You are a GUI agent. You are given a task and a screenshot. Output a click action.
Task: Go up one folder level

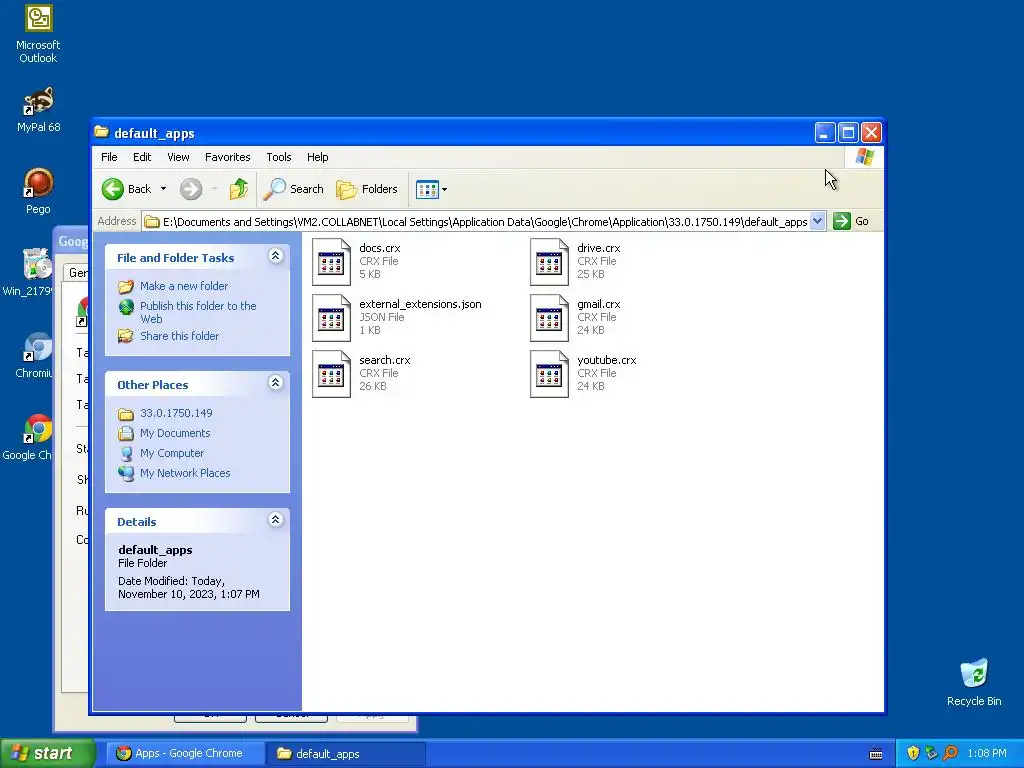pos(238,189)
